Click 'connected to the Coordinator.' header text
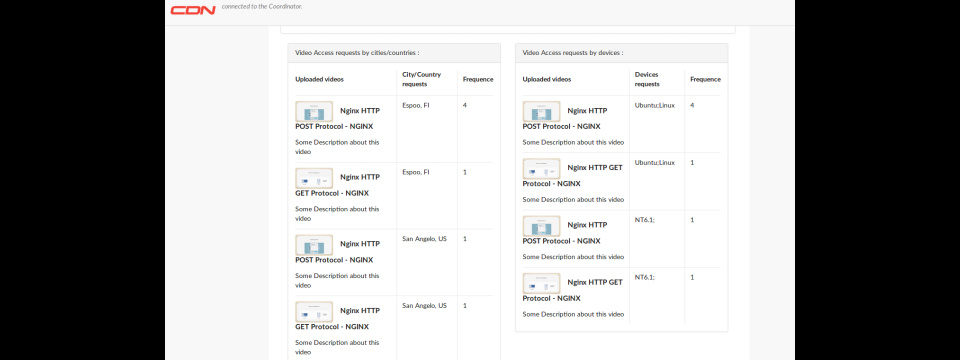This screenshot has height=360, width=960. pos(262,6)
